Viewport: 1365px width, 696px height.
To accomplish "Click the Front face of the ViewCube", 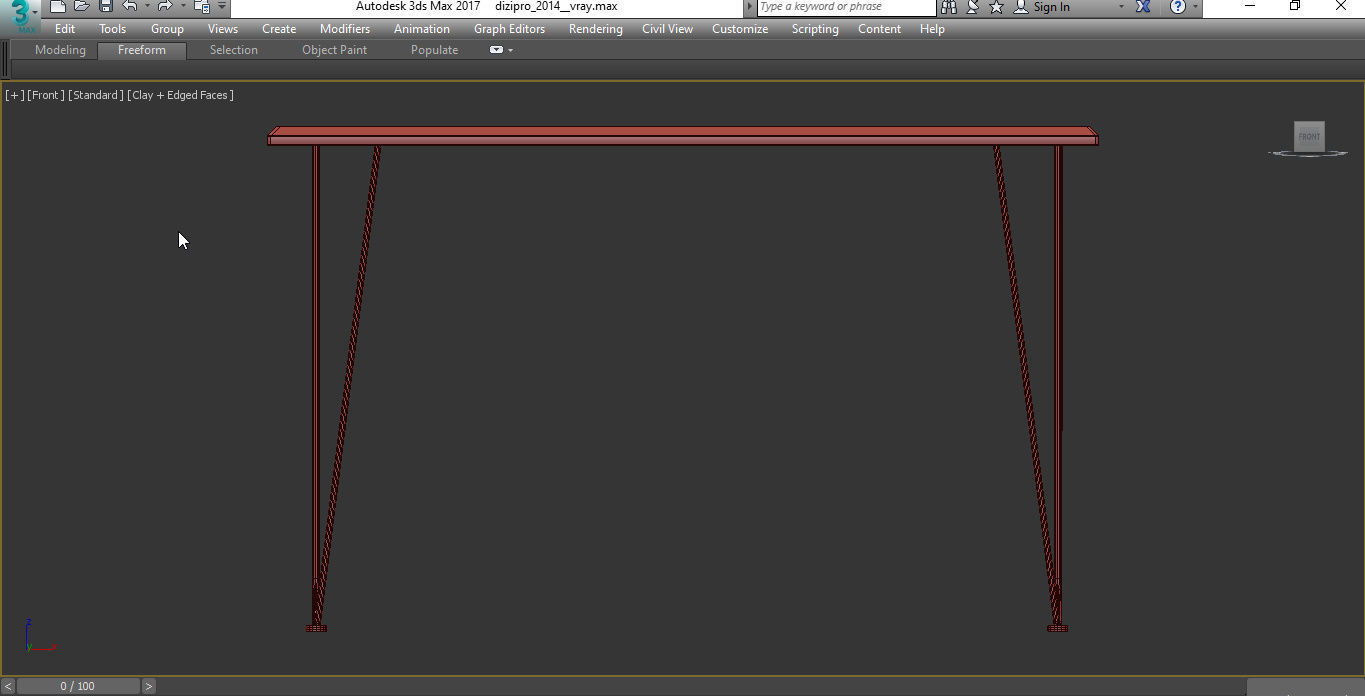I will point(1309,137).
